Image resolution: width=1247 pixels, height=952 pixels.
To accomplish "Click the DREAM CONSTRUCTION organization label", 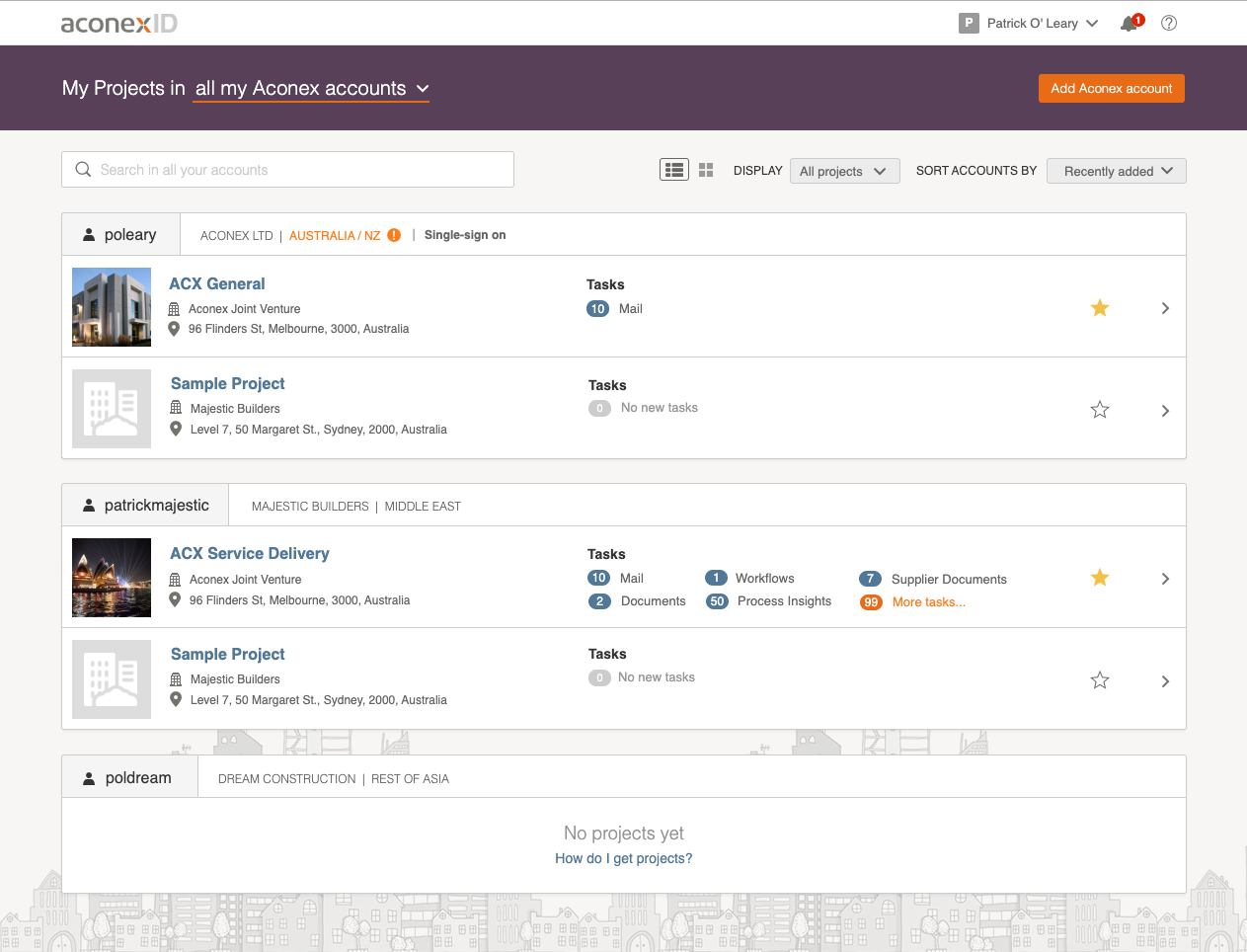I will pyautogui.click(x=286, y=779).
